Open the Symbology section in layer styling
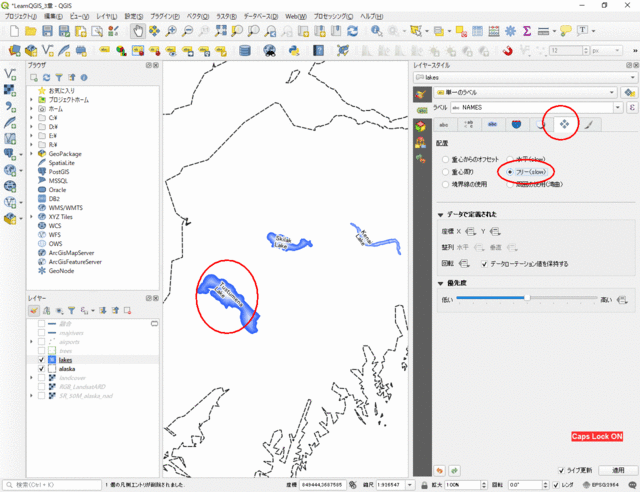Image resolution: width=640 pixels, height=492 pixels. click(421, 95)
